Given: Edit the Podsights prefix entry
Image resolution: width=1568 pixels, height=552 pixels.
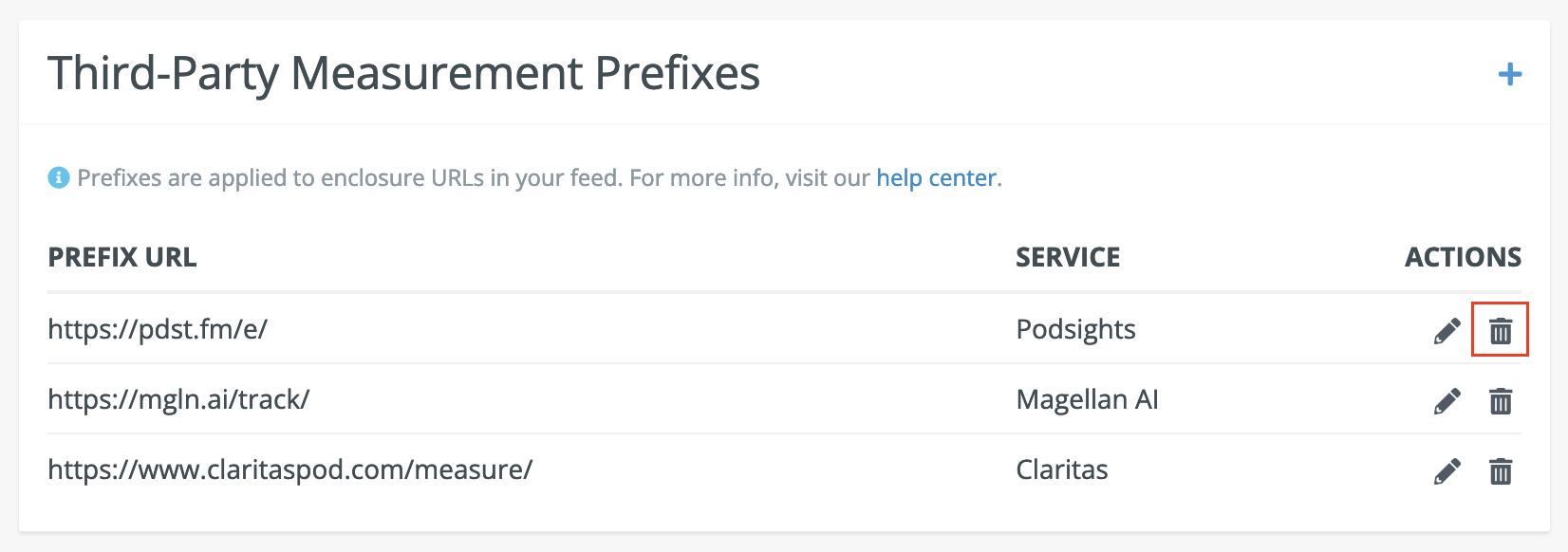Looking at the screenshot, I should 1447,331.
